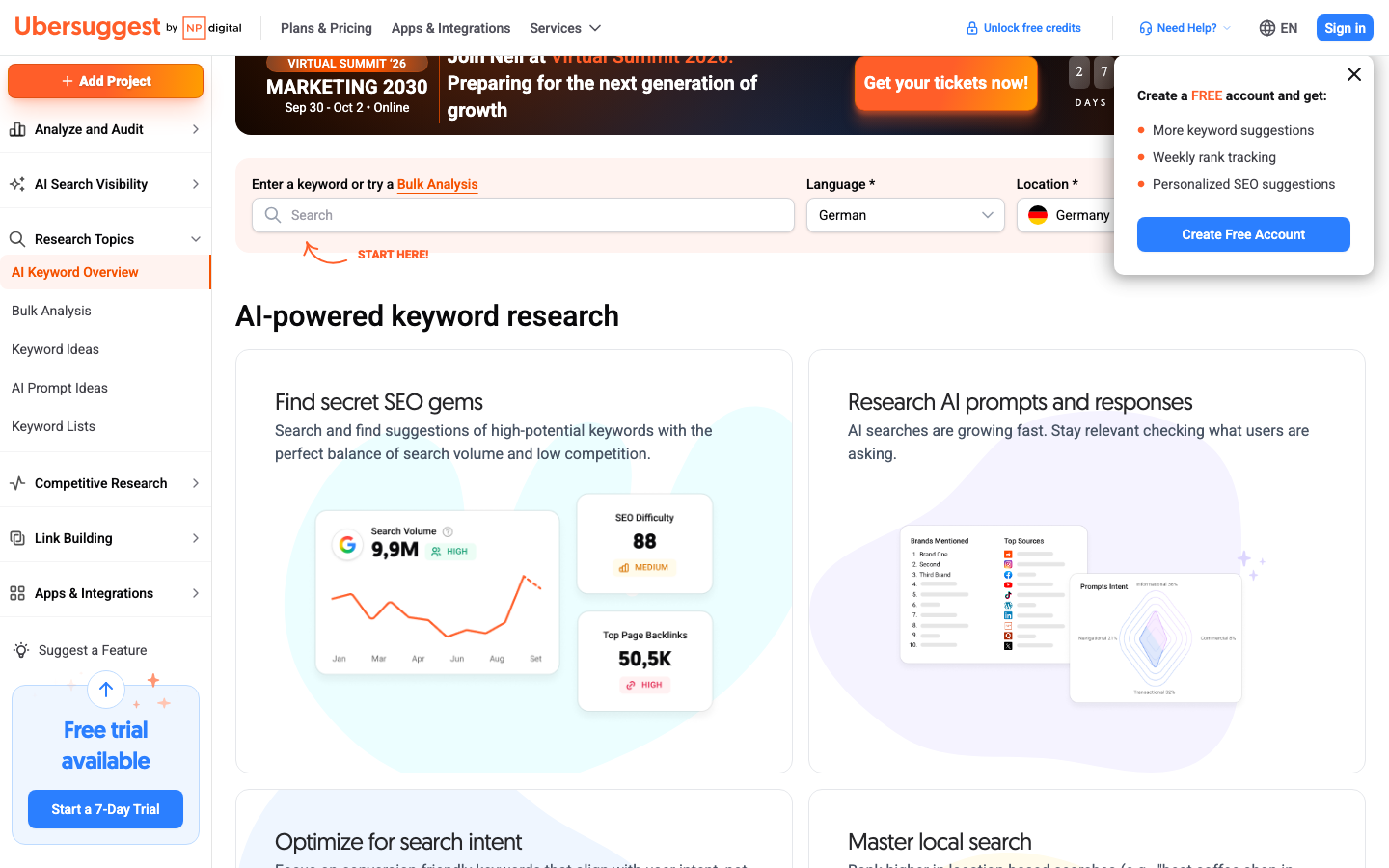The image size is (1389, 868).
Task: Click the AI Search Visibility sparkle icon
Action: (x=17, y=184)
